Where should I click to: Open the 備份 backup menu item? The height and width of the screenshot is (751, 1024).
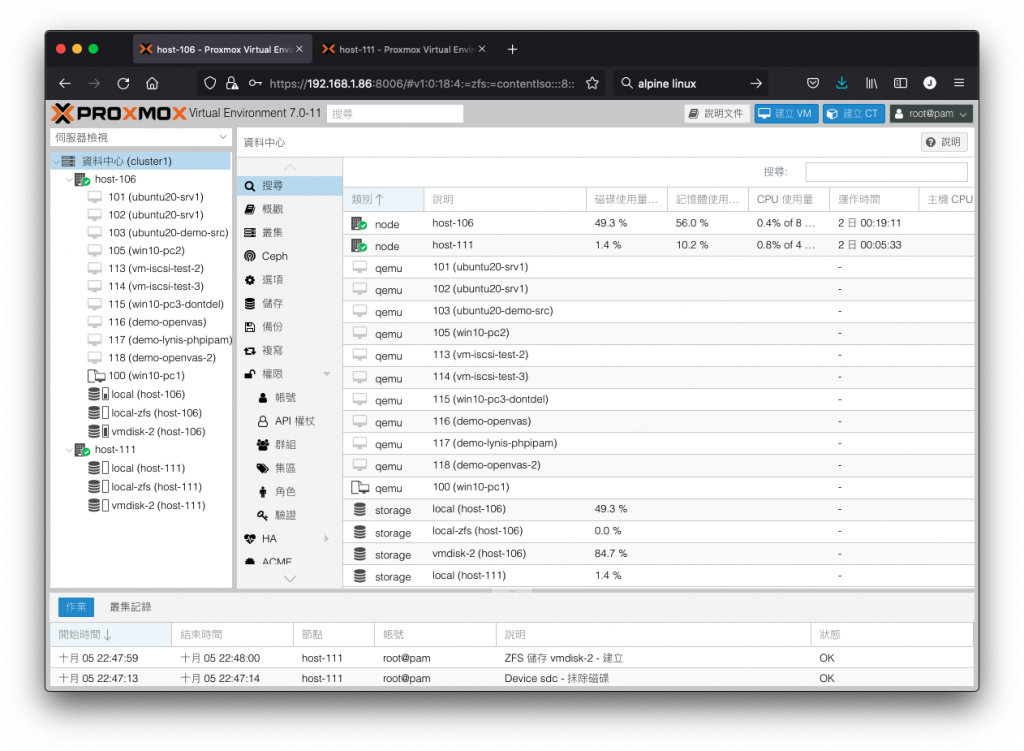289,327
